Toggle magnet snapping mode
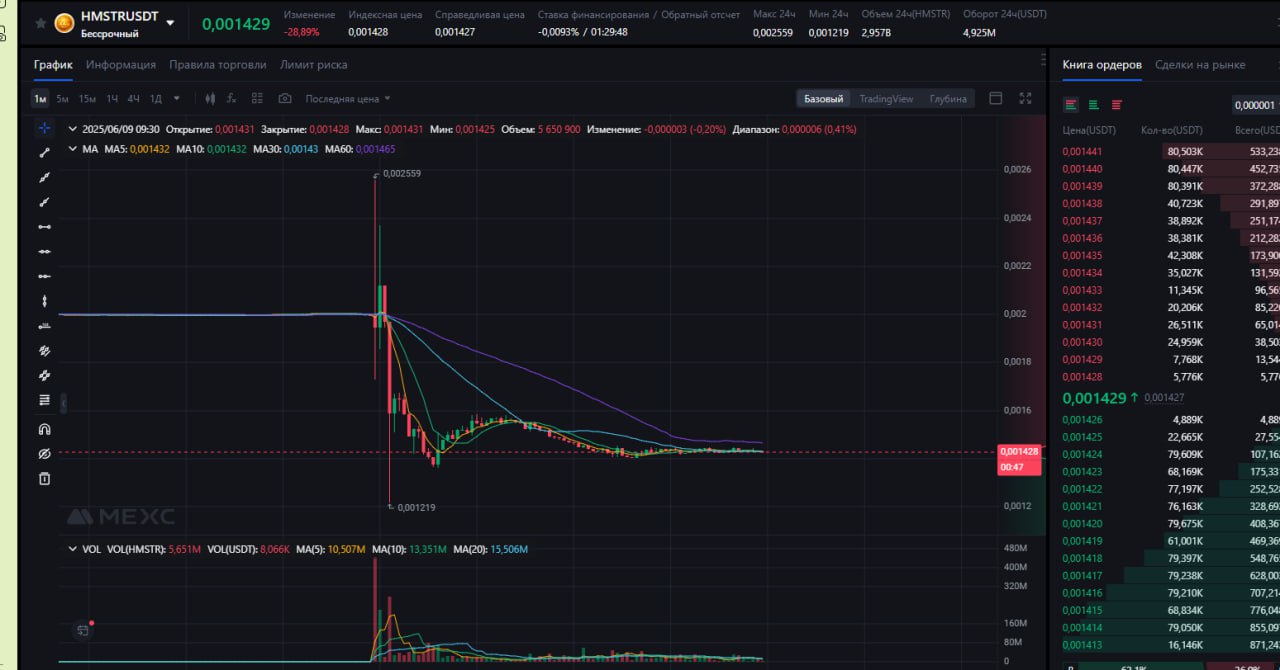1280x670 pixels. pos(44,430)
